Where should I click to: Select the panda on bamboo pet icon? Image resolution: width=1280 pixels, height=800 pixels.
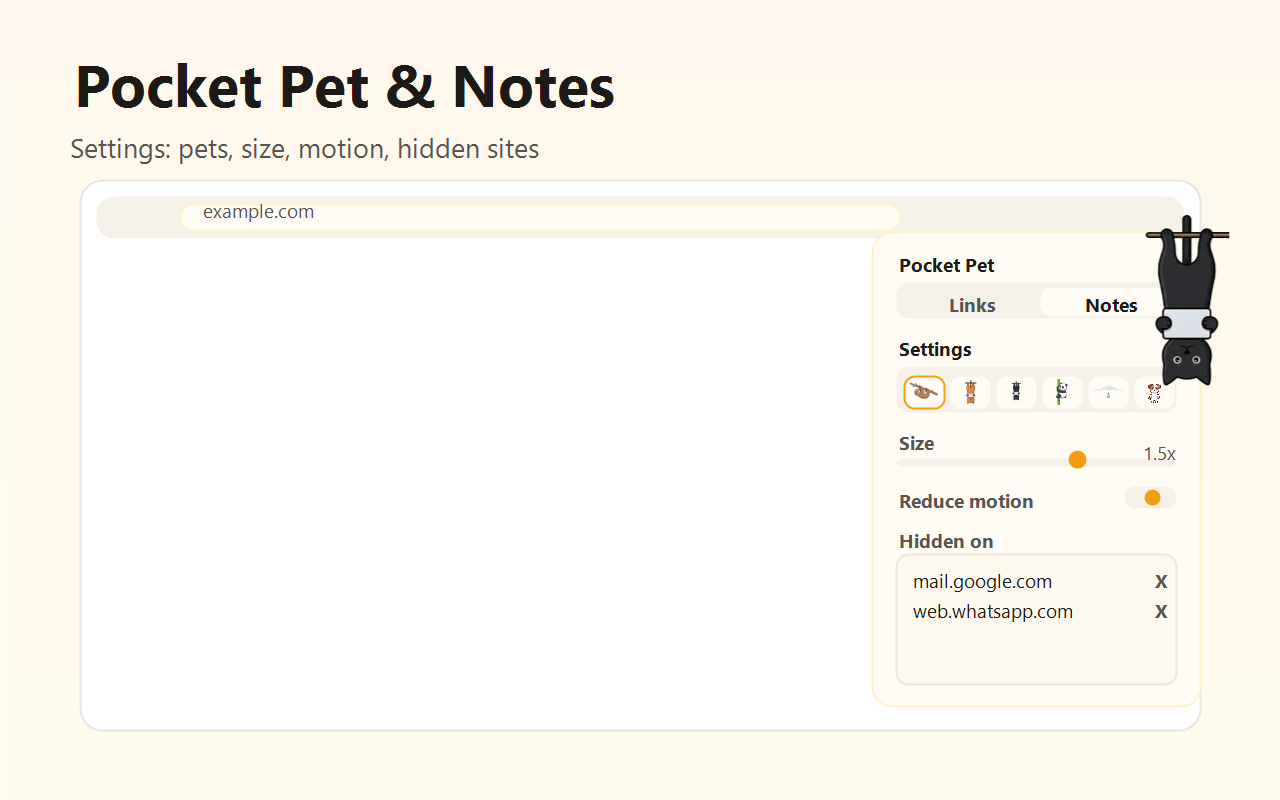(x=1062, y=392)
